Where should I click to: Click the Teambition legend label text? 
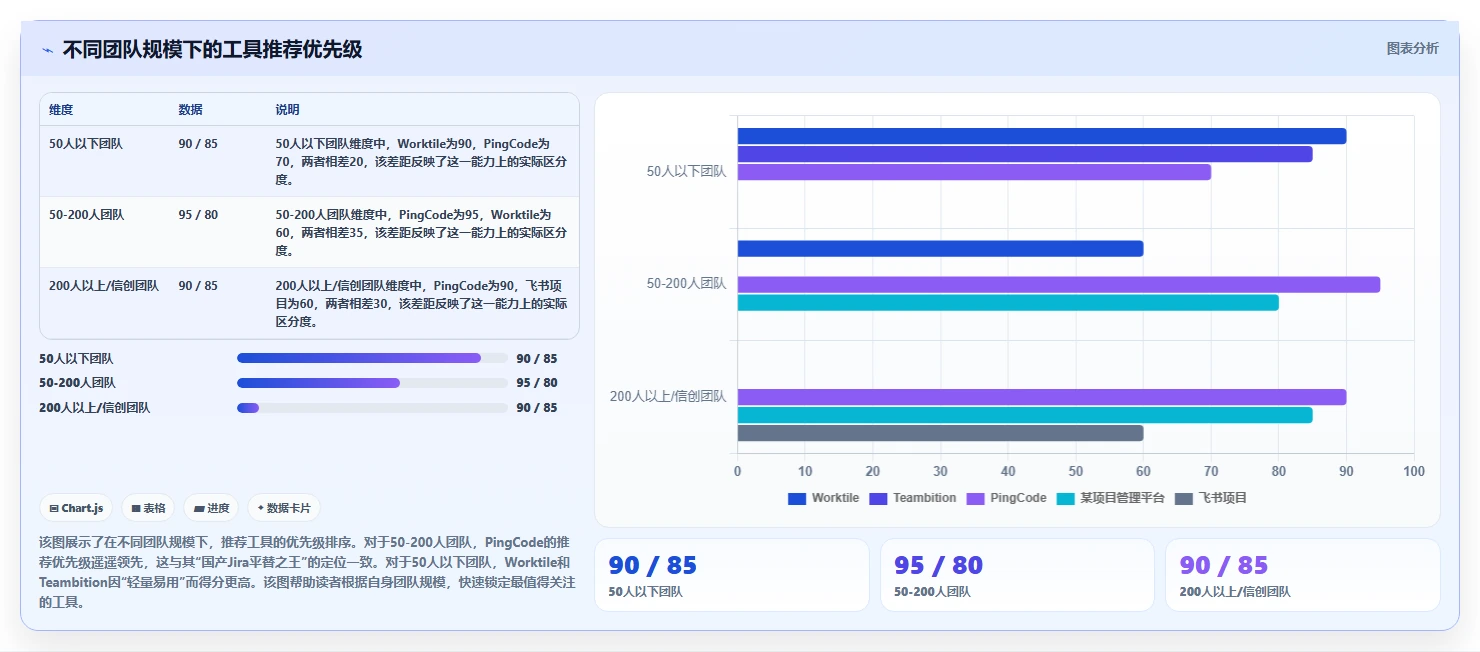[x=924, y=498]
